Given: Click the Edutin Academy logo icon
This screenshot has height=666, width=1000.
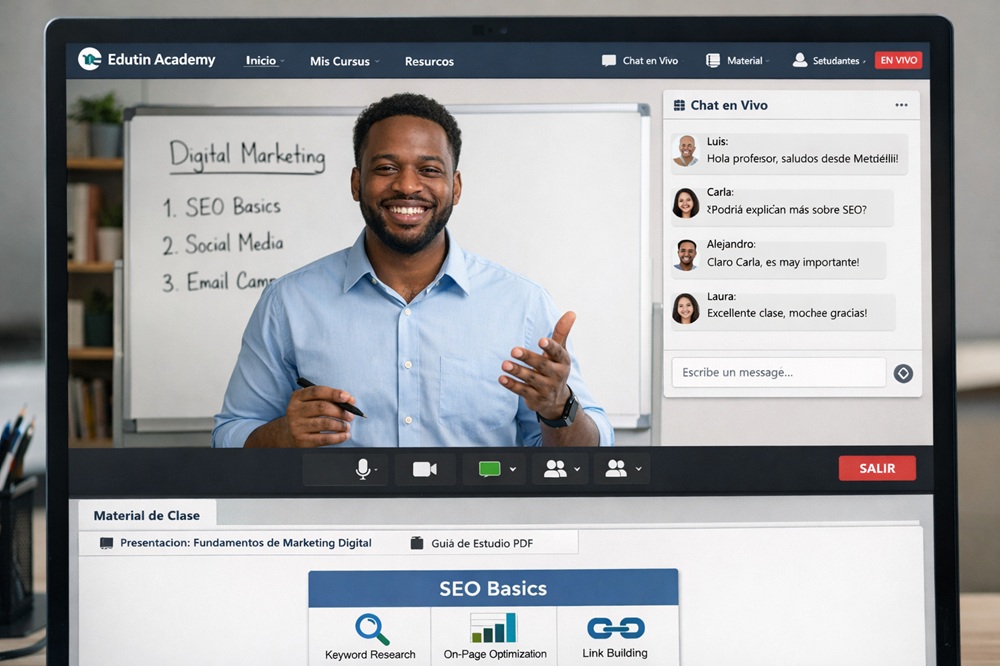Looking at the screenshot, I should [90, 60].
